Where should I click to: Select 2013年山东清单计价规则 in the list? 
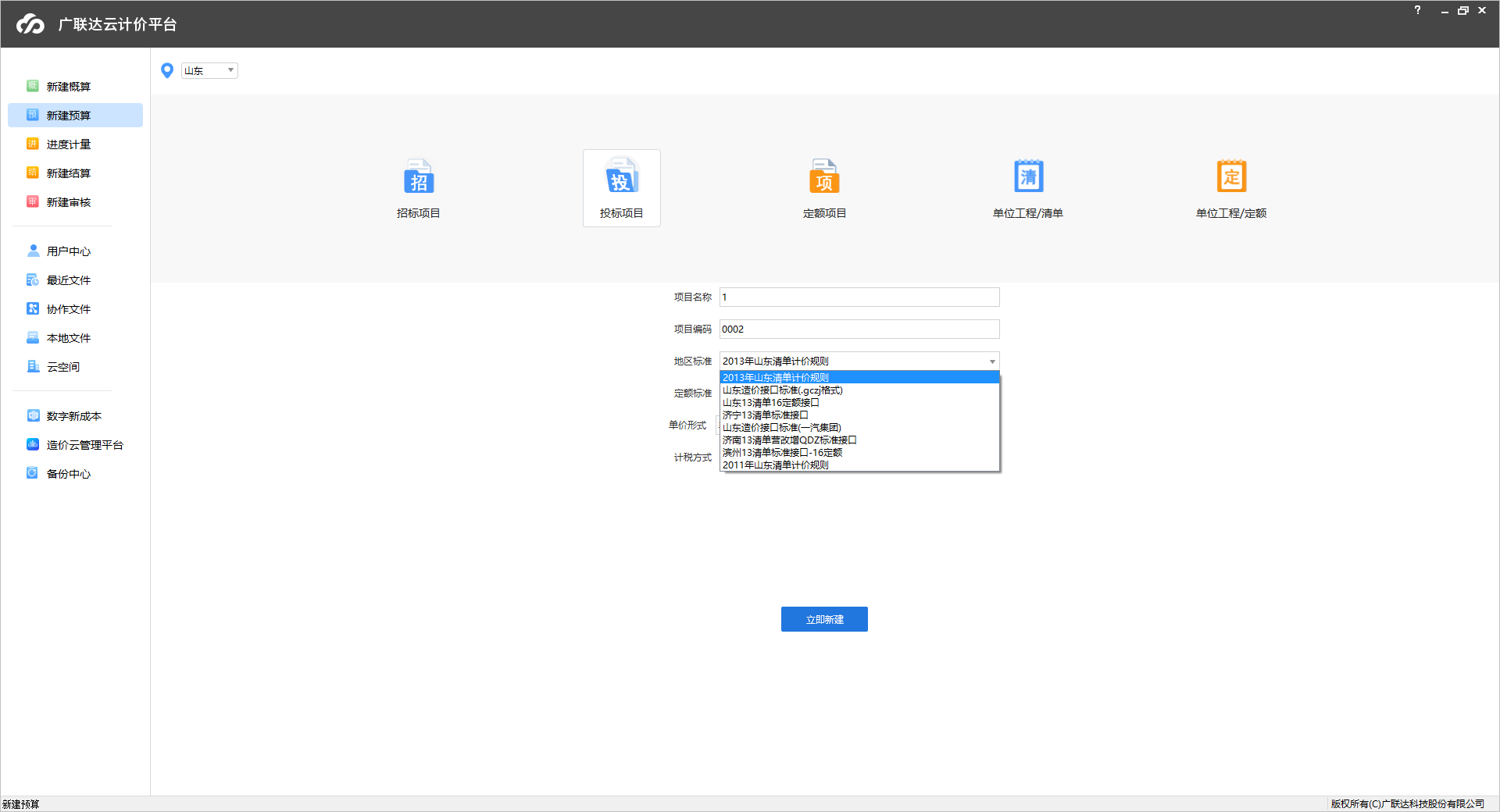859,378
